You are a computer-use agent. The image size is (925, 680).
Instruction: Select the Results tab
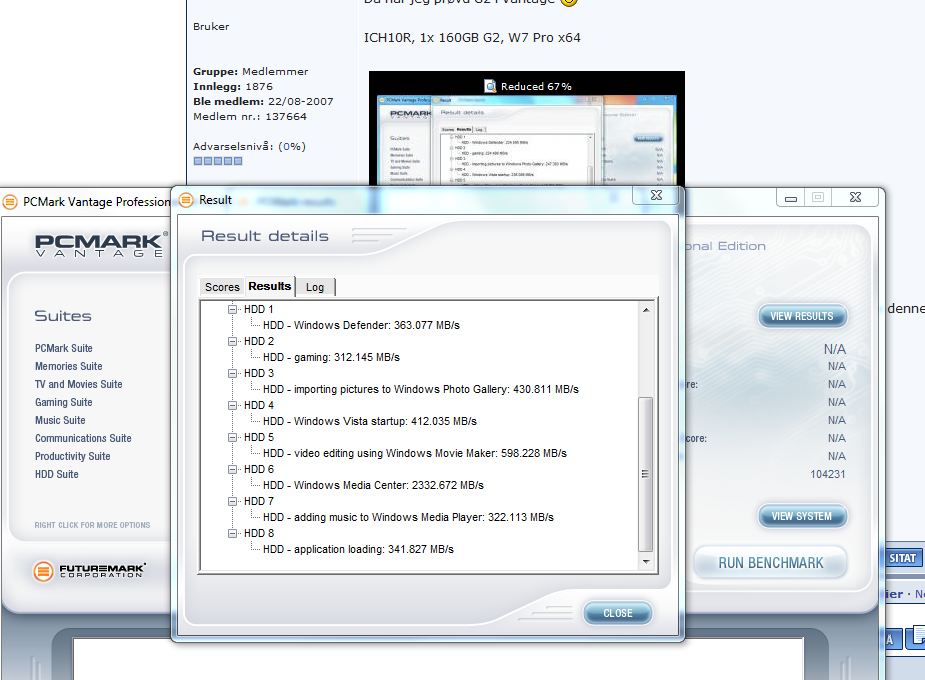click(x=270, y=286)
